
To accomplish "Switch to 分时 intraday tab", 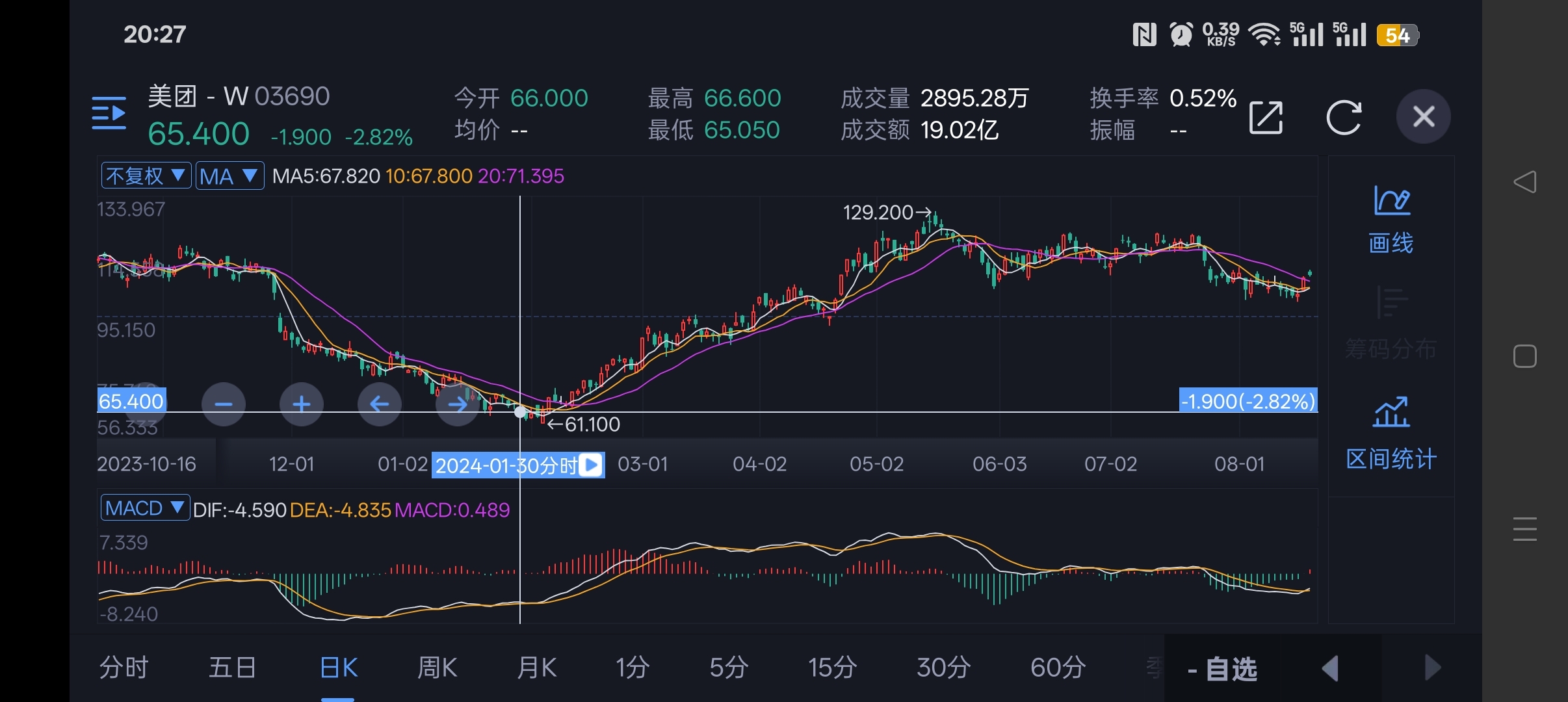I will pos(124,668).
